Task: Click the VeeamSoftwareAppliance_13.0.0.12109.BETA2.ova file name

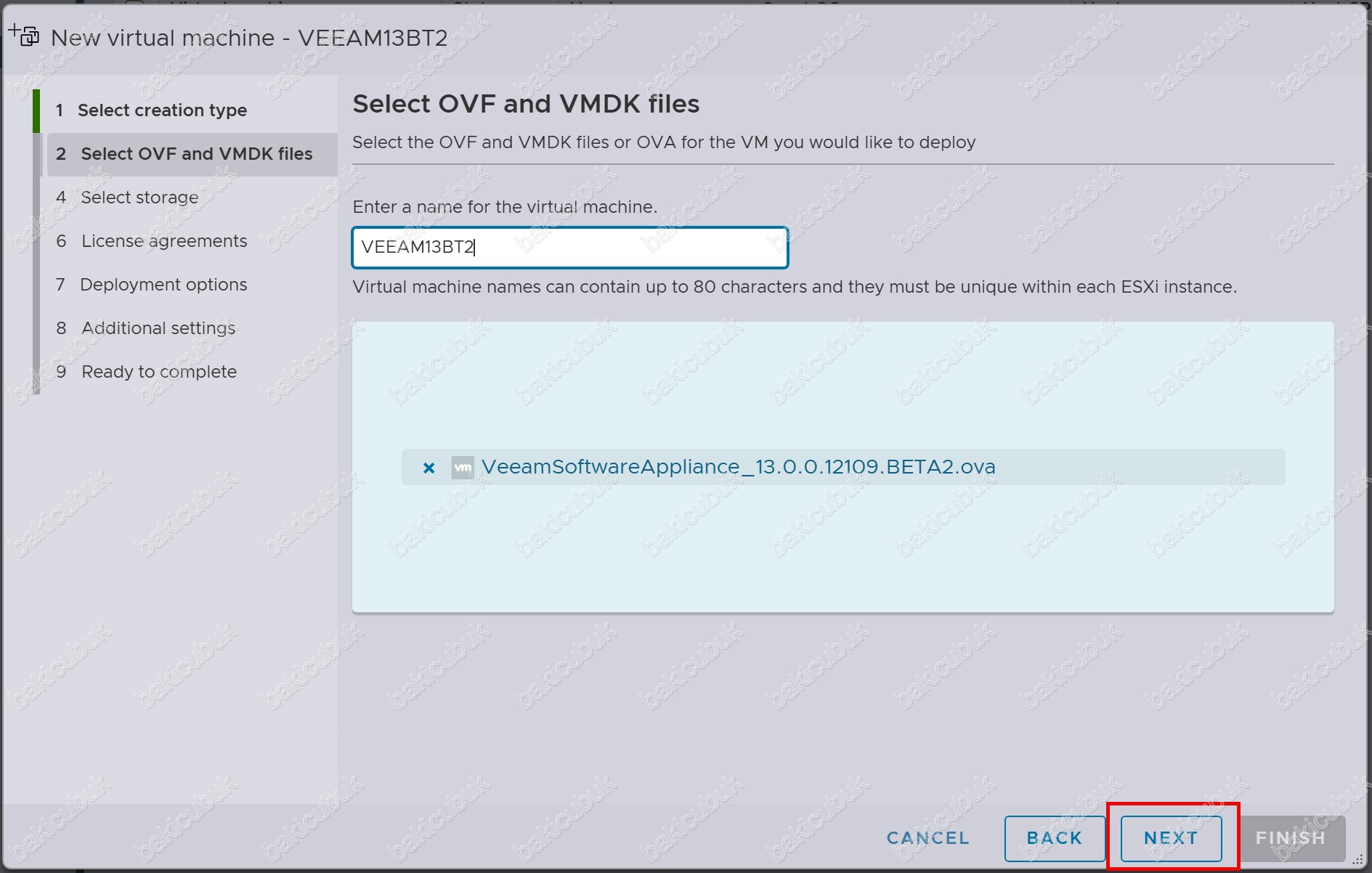Action: tap(738, 467)
